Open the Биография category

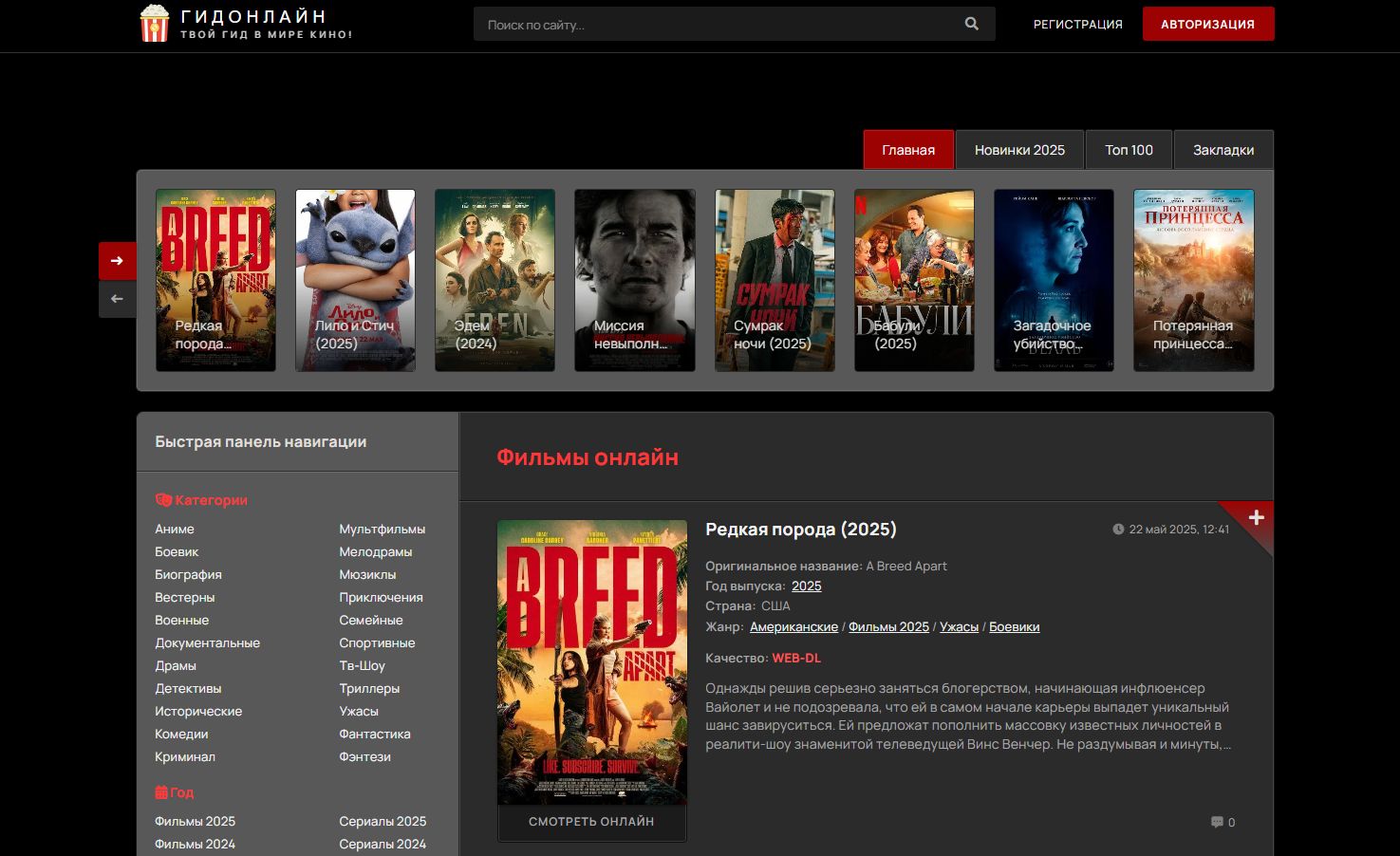pos(188,575)
